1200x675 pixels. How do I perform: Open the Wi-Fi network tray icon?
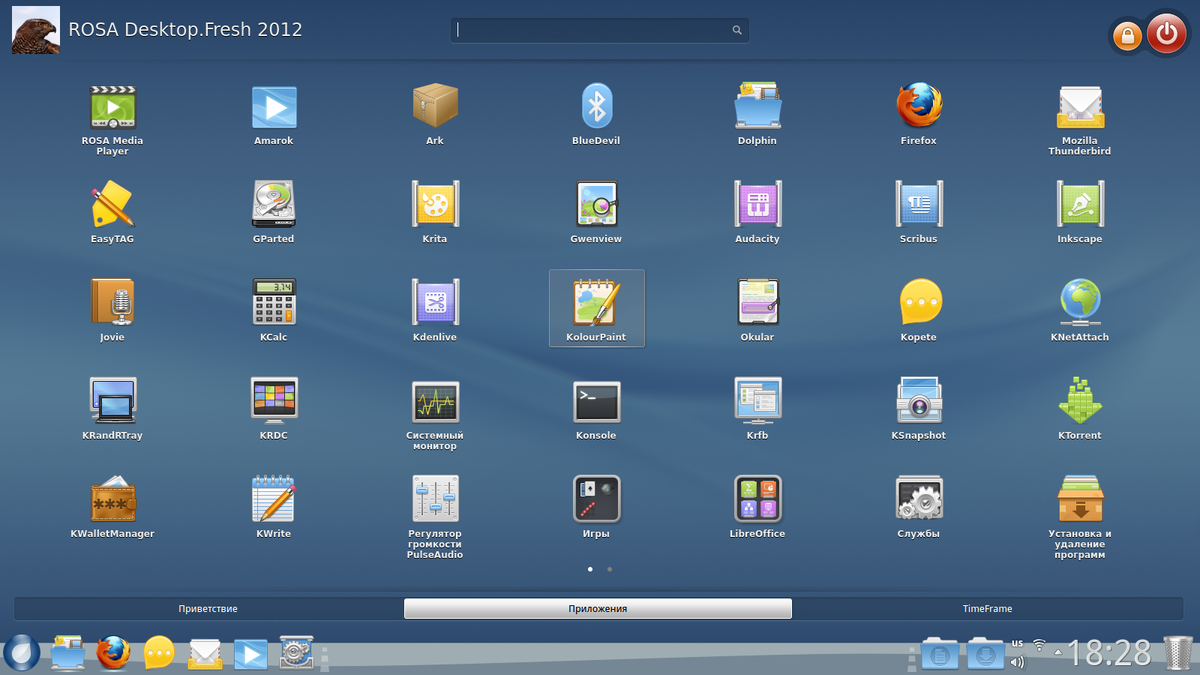point(1039,644)
